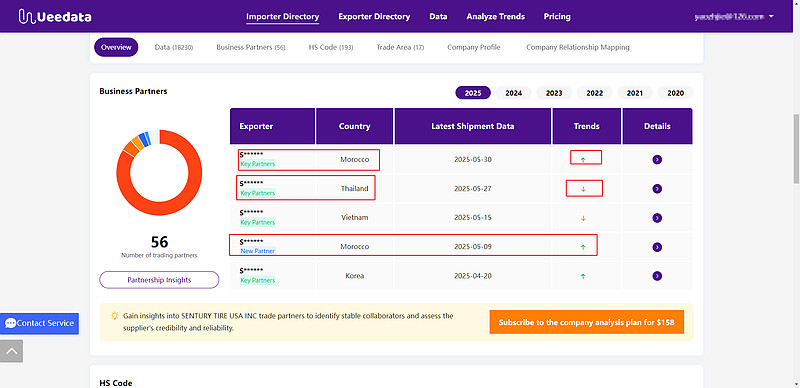This screenshot has height=388, width=800.
Task: Click shipment date 2025-04-20
Action: [473, 276]
